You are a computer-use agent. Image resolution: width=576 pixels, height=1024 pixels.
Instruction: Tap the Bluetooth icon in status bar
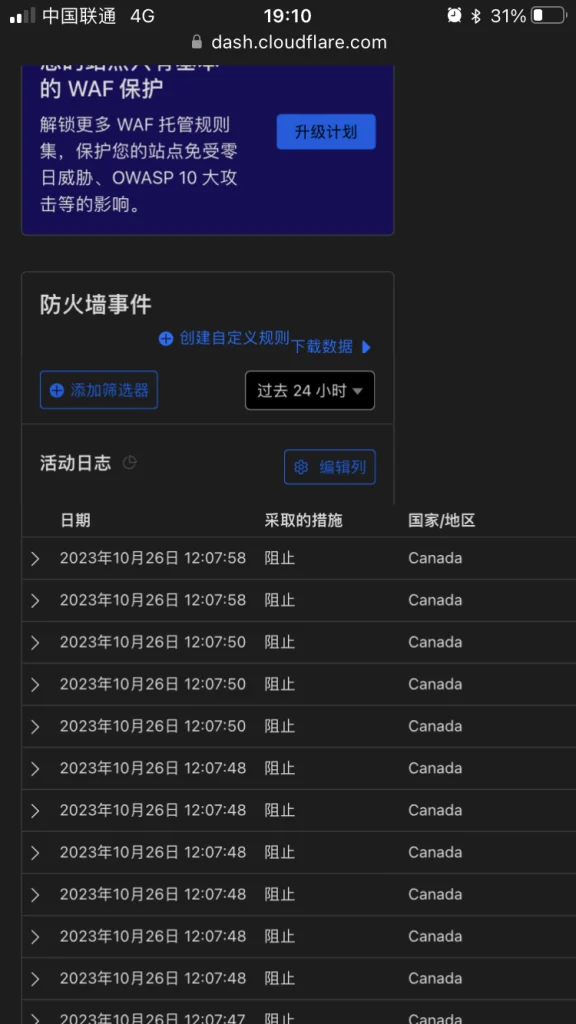[476, 16]
